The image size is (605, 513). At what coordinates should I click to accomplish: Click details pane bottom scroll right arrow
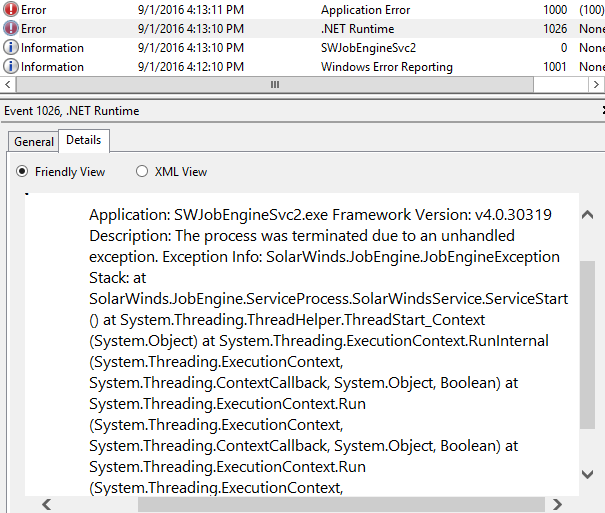pyautogui.click(x=557, y=504)
